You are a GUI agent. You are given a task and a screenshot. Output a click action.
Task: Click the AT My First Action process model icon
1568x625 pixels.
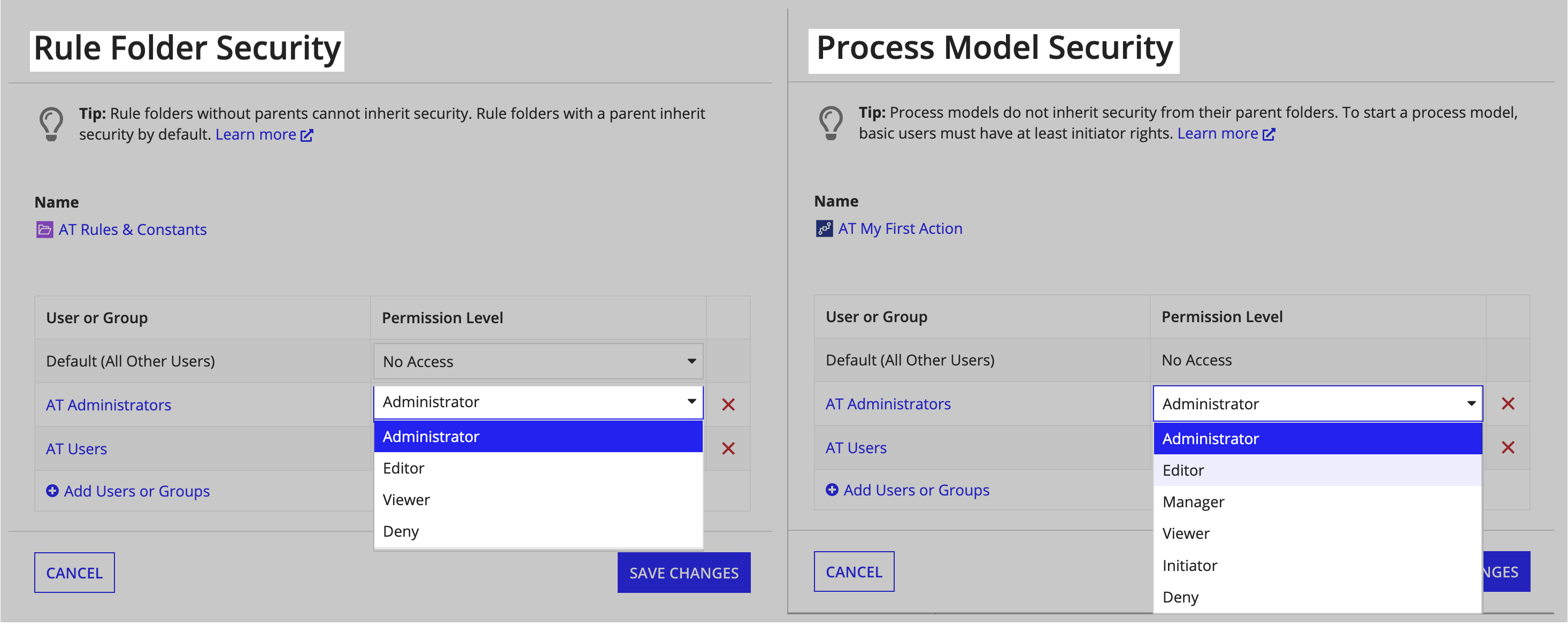point(824,228)
